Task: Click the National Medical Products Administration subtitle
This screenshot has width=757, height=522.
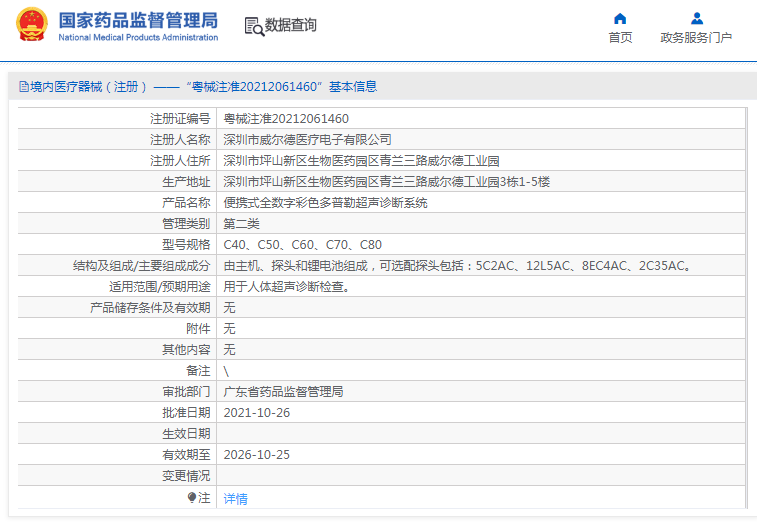Action: point(138,38)
